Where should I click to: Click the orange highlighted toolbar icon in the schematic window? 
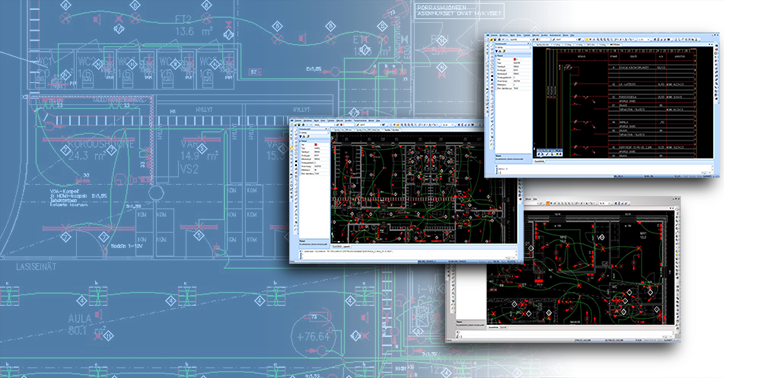click(587, 39)
